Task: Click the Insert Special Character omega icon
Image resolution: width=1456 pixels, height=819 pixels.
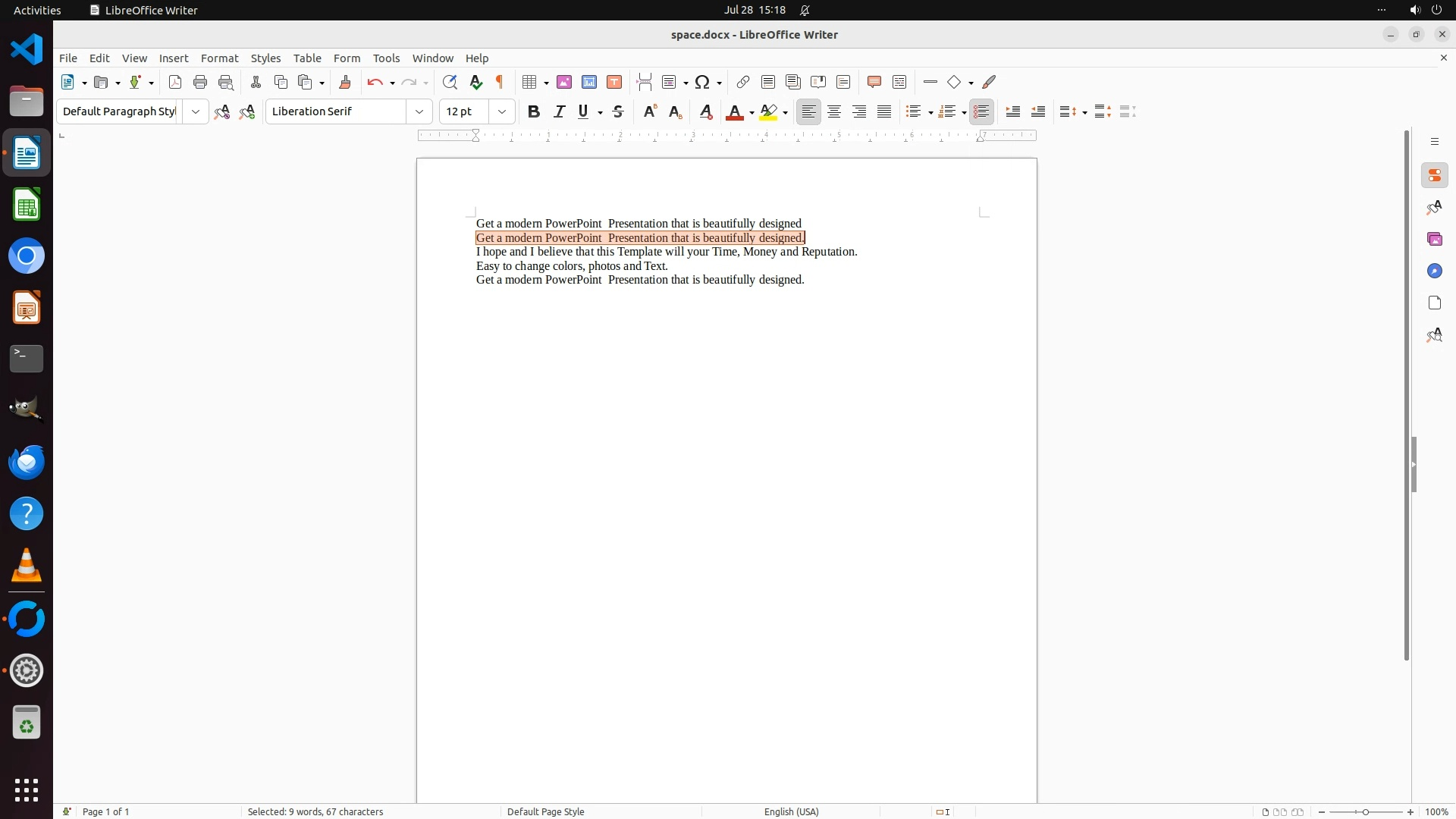Action: click(702, 82)
